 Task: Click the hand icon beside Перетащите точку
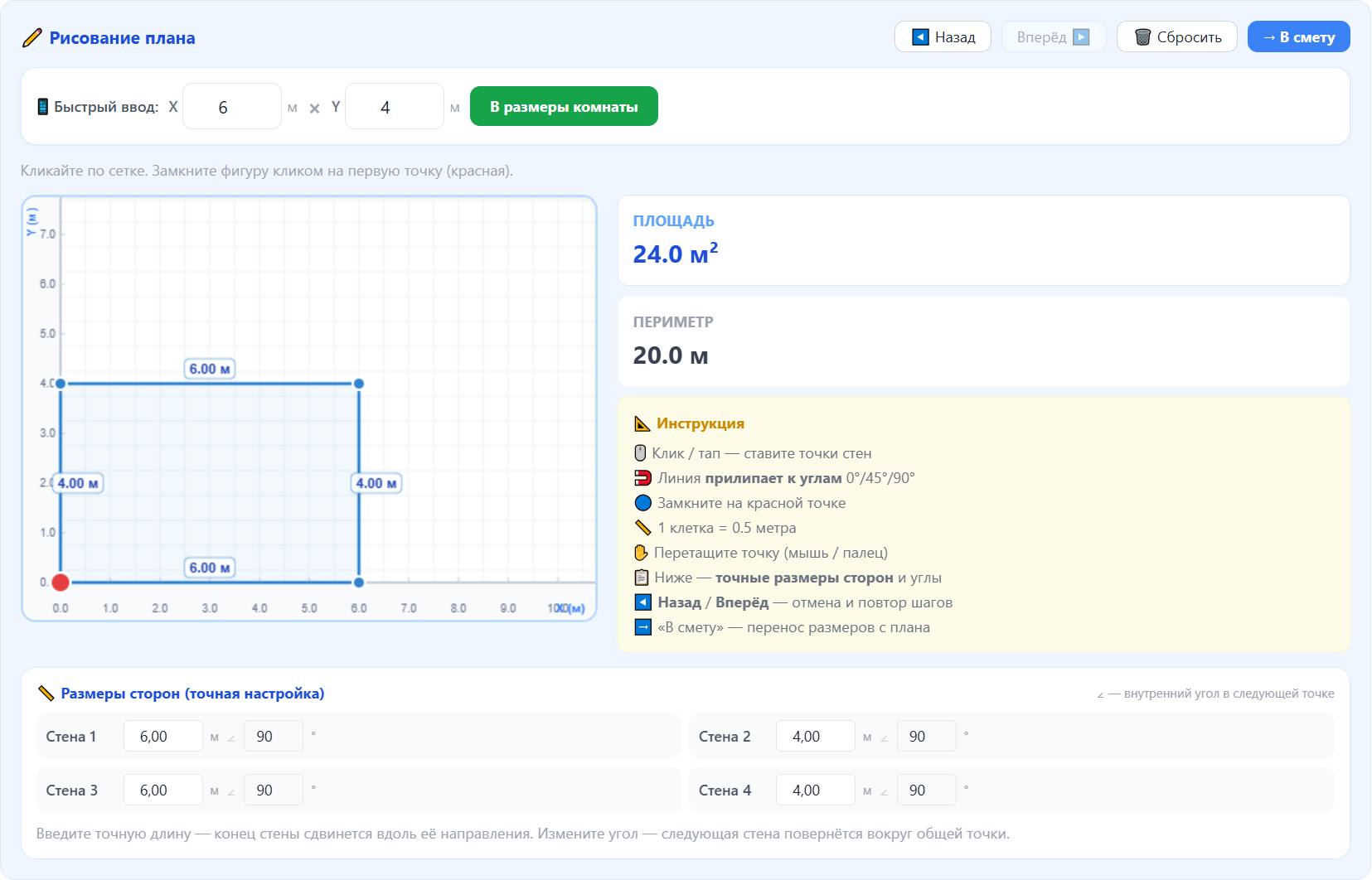(641, 553)
